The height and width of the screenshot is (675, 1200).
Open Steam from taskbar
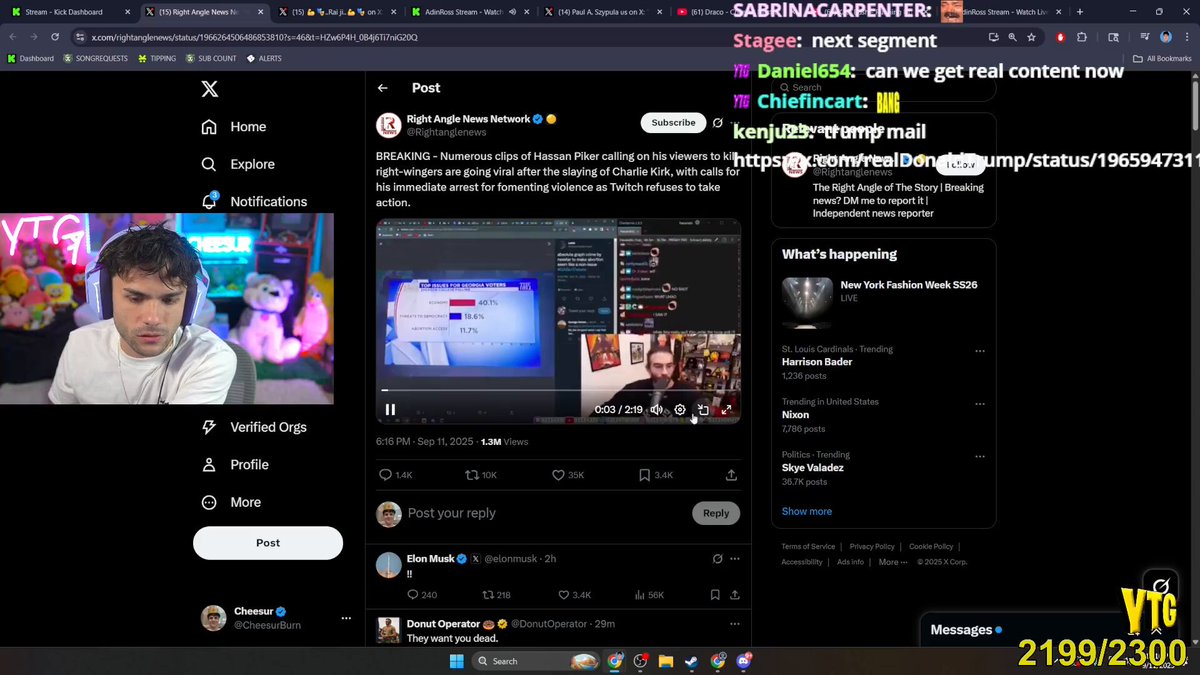(692, 661)
